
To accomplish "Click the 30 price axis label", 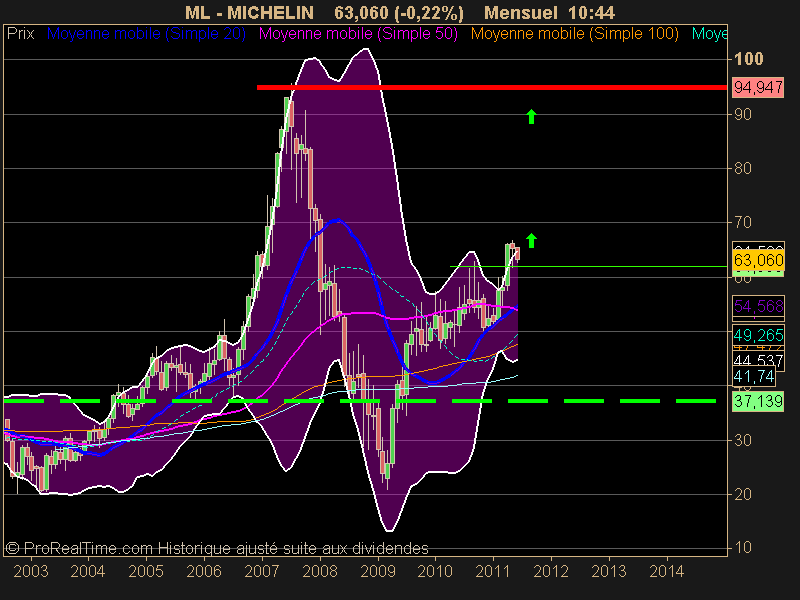I will click(743, 440).
